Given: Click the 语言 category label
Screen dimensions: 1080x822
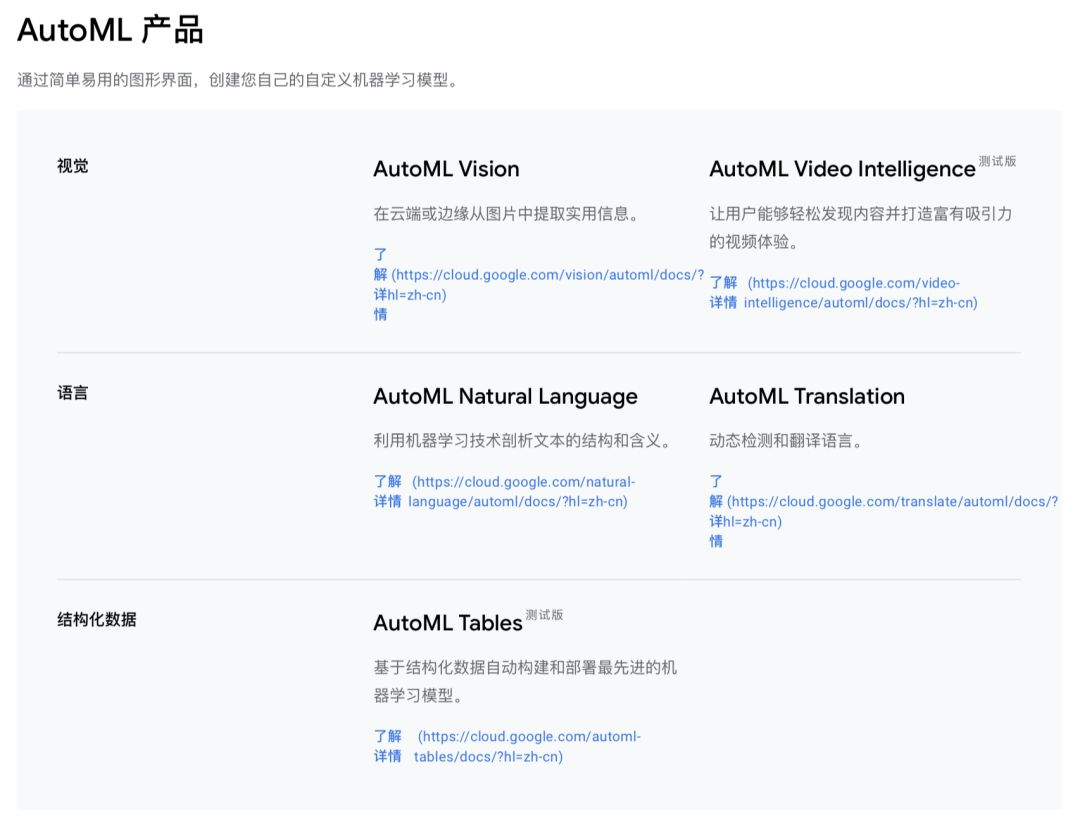Looking at the screenshot, I should (x=72, y=393).
